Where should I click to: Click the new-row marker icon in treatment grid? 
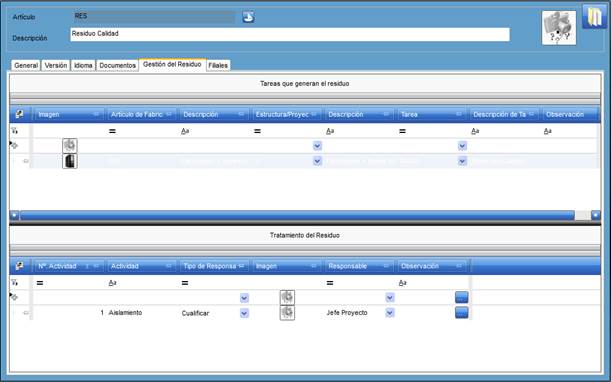click(14, 297)
